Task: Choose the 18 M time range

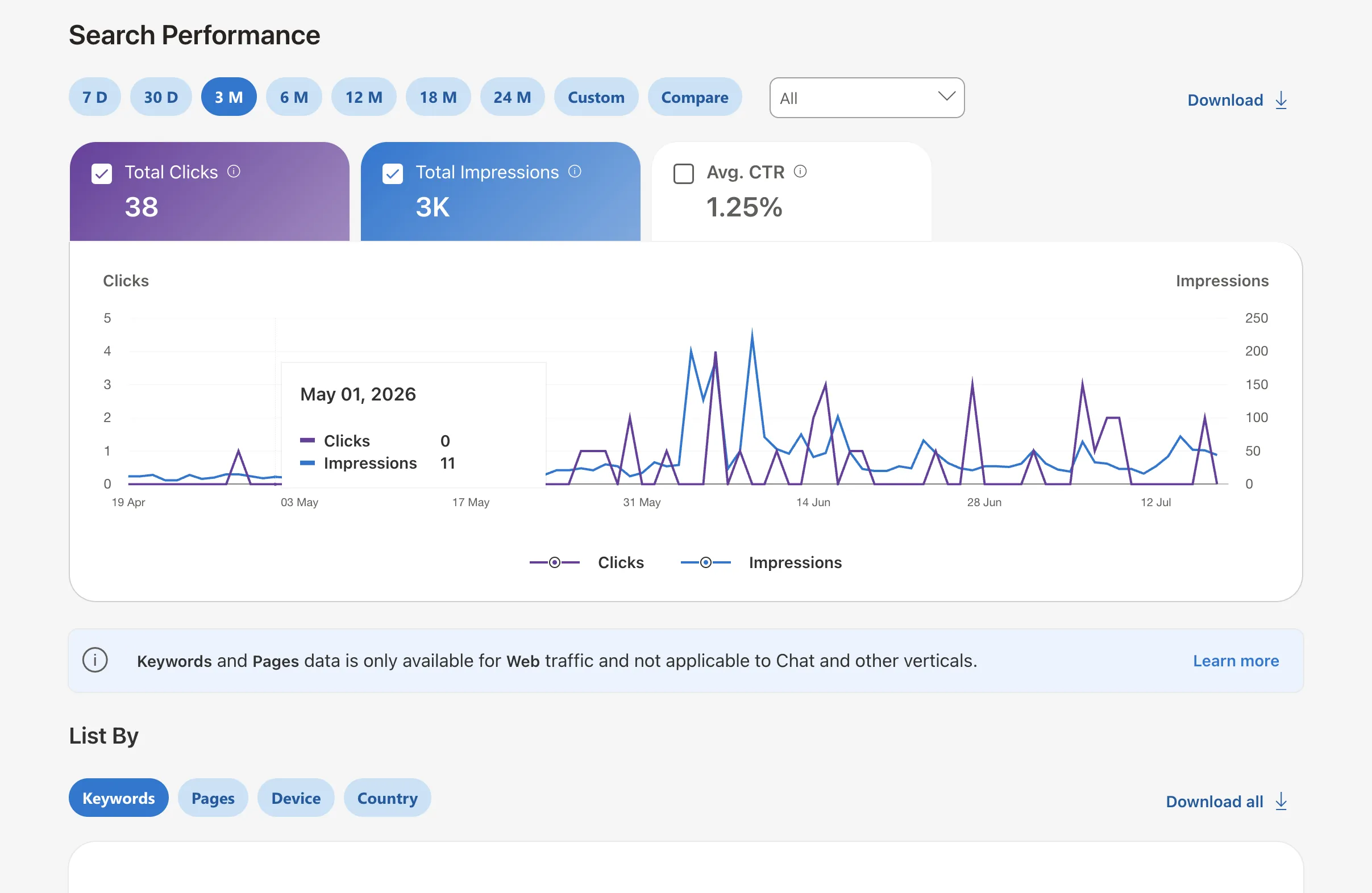Action: coord(438,97)
